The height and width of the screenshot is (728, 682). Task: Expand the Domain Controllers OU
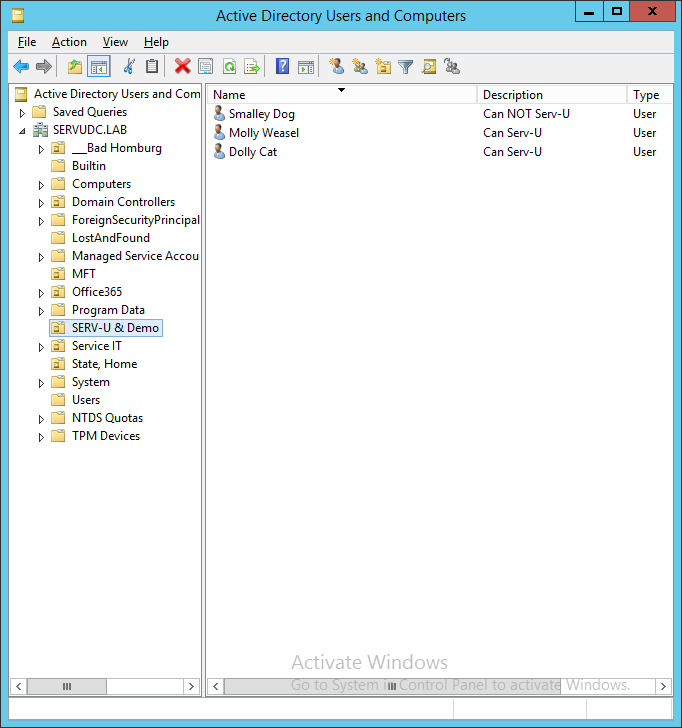click(41, 203)
